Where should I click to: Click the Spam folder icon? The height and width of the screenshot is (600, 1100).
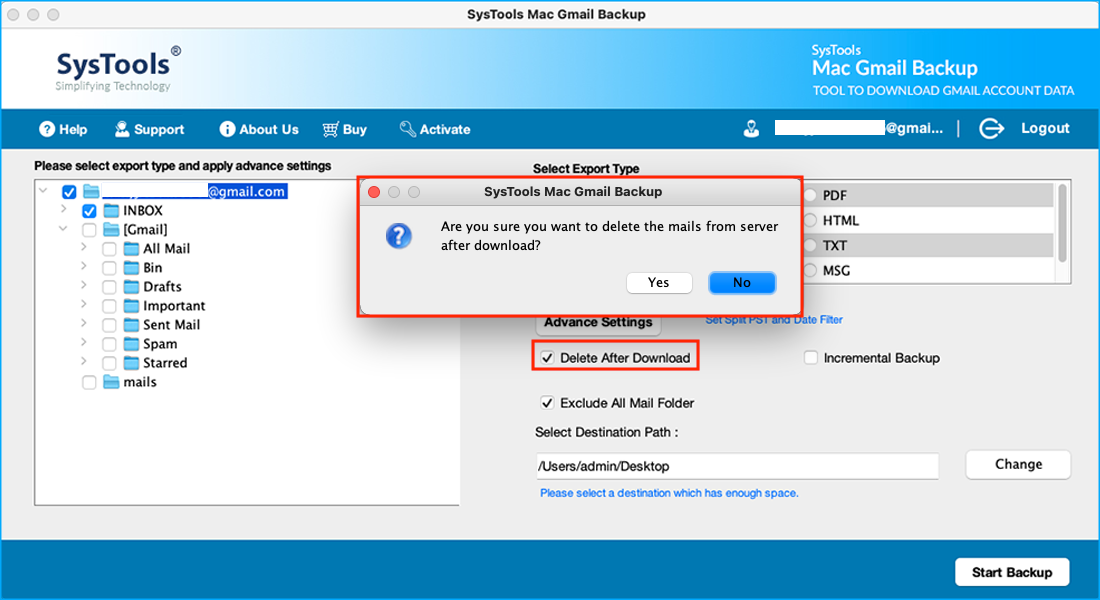click(x=131, y=344)
